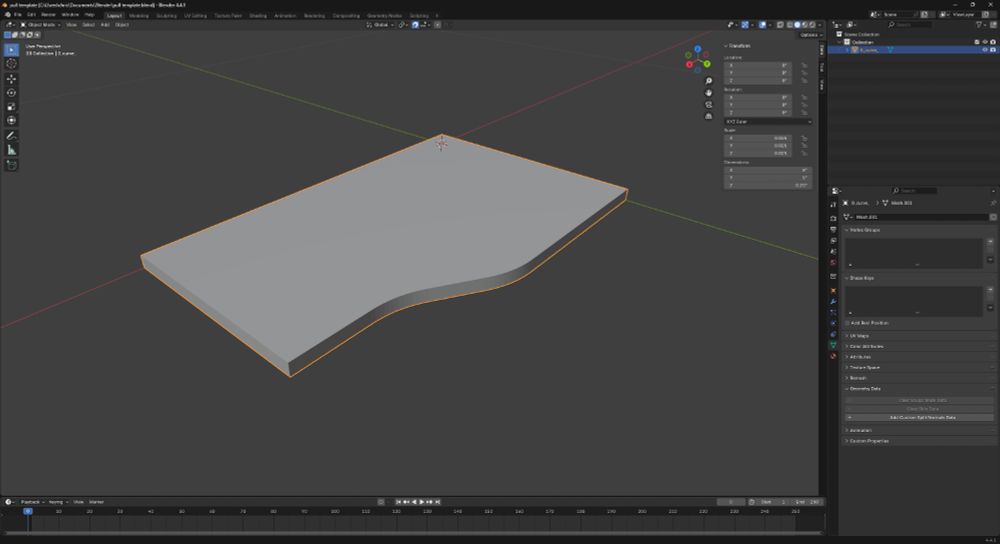Select the Cursor tool in the toolbar
Viewport: 1000px width, 544px height.
point(11,64)
